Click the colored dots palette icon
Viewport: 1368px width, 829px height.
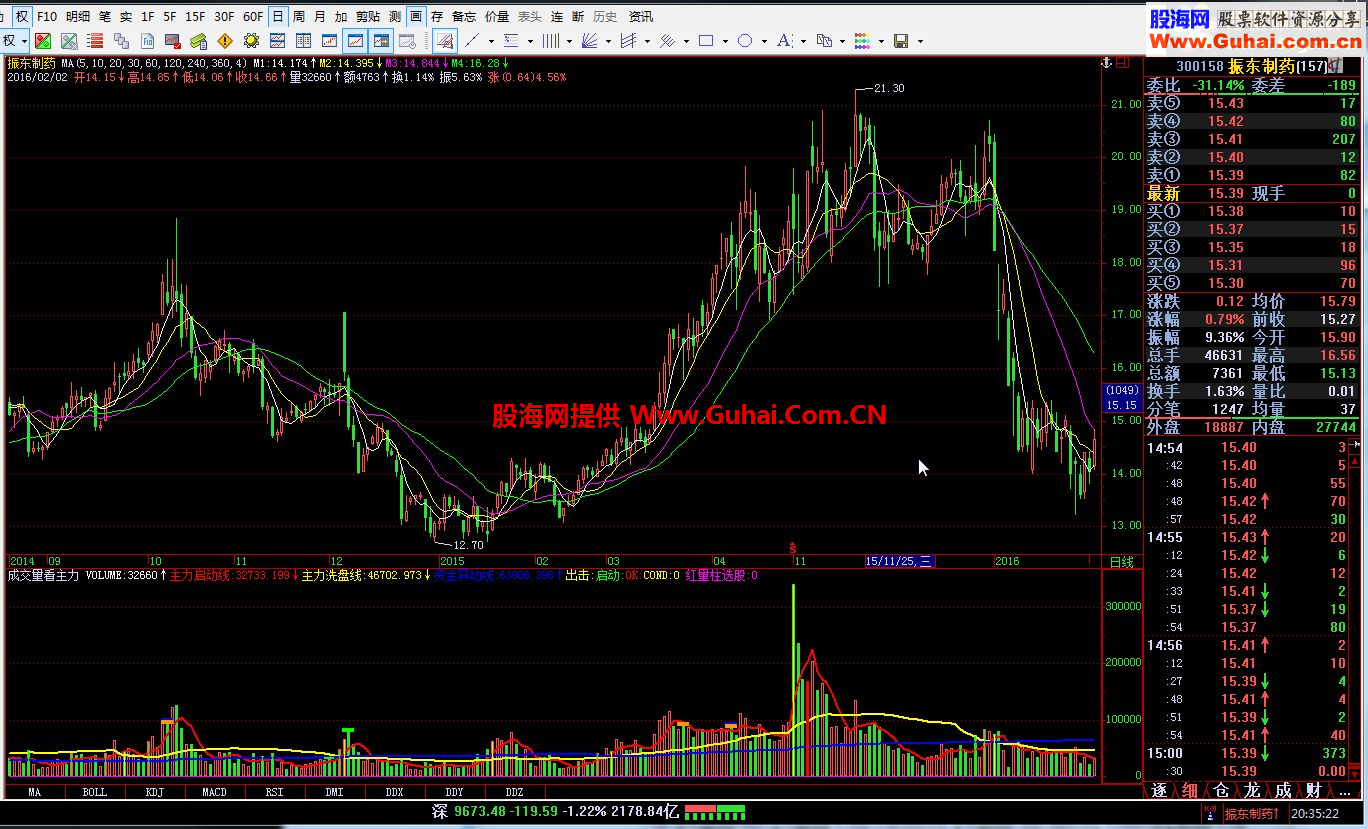pos(862,41)
